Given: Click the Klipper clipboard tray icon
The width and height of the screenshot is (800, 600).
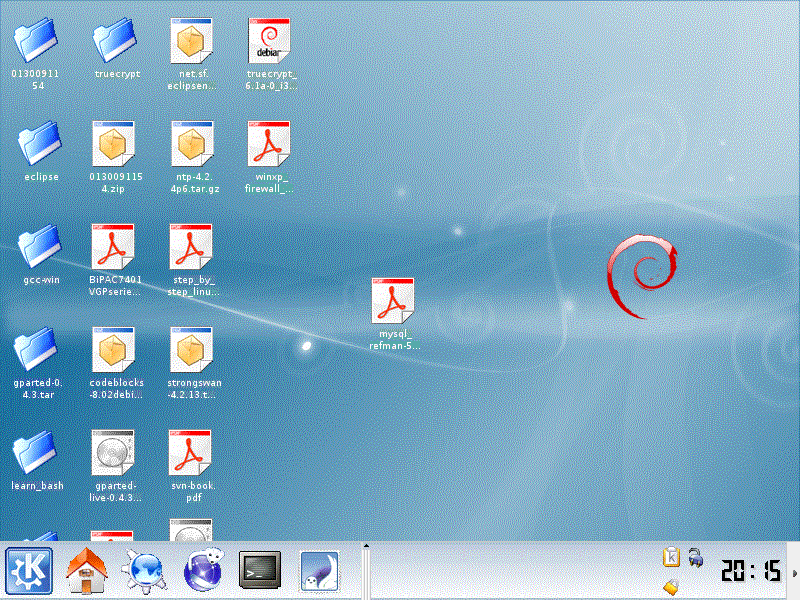Looking at the screenshot, I should [x=671, y=557].
